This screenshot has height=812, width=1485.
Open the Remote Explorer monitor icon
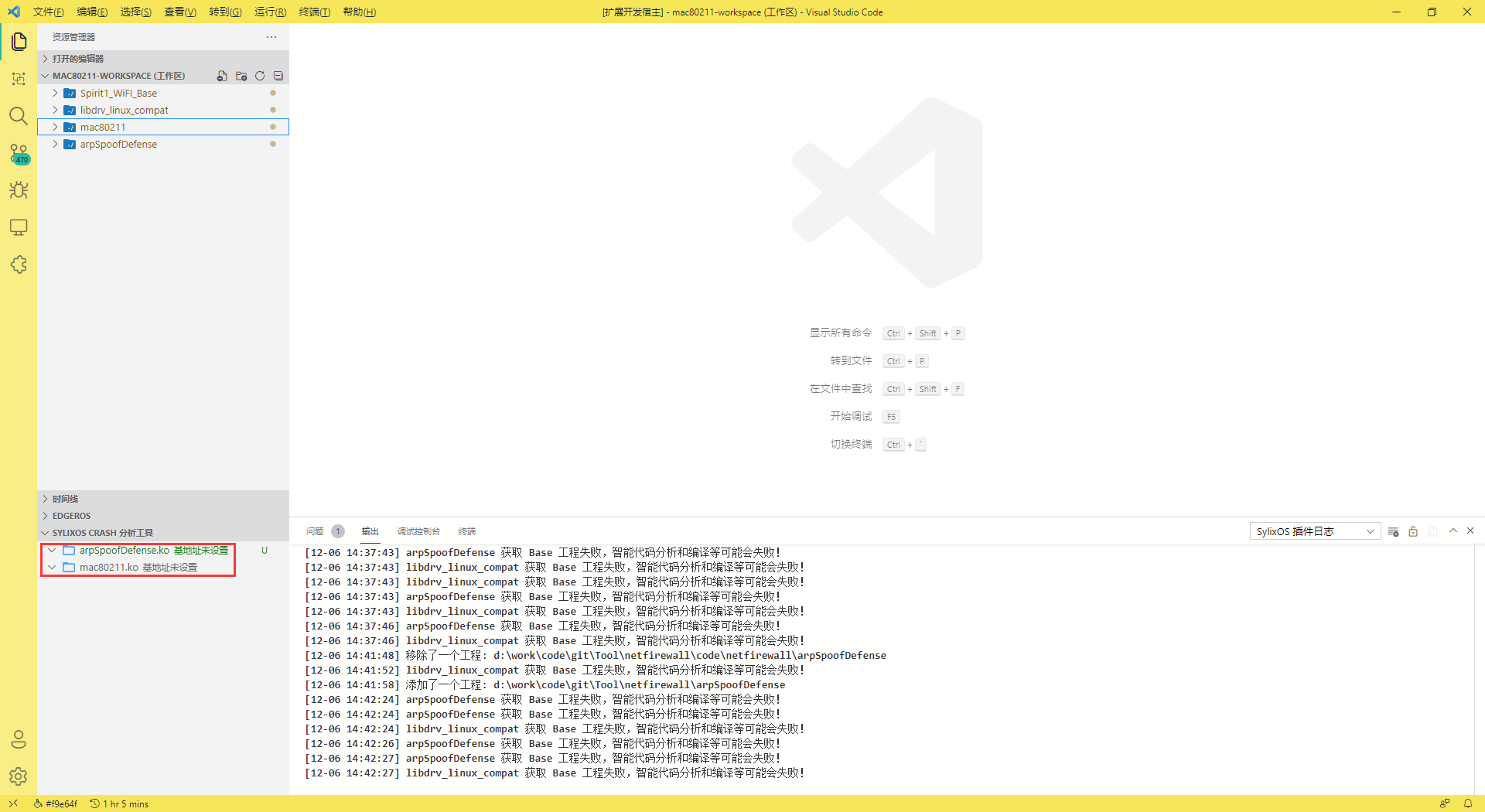[19, 227]
